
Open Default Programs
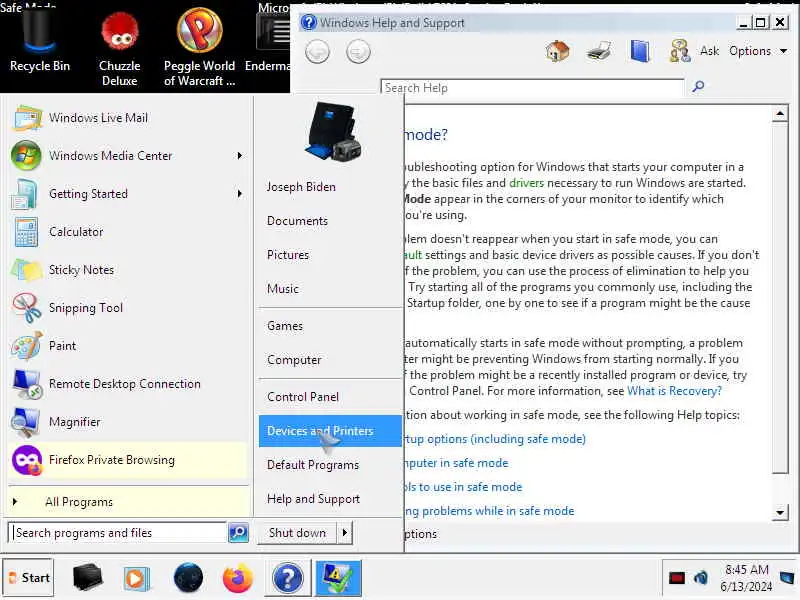(313, 465)
